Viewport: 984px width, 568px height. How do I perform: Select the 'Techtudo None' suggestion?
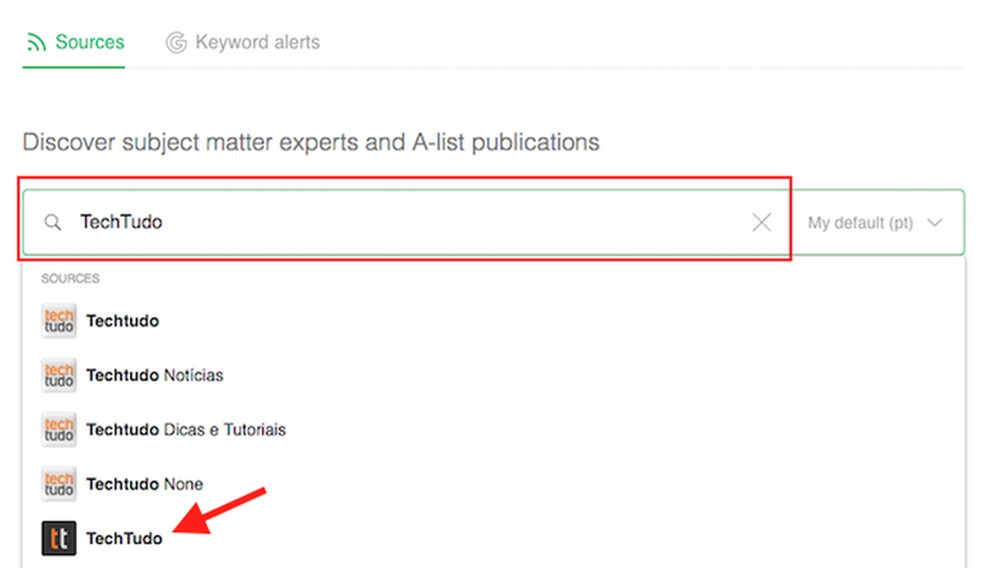coord(145,484)
